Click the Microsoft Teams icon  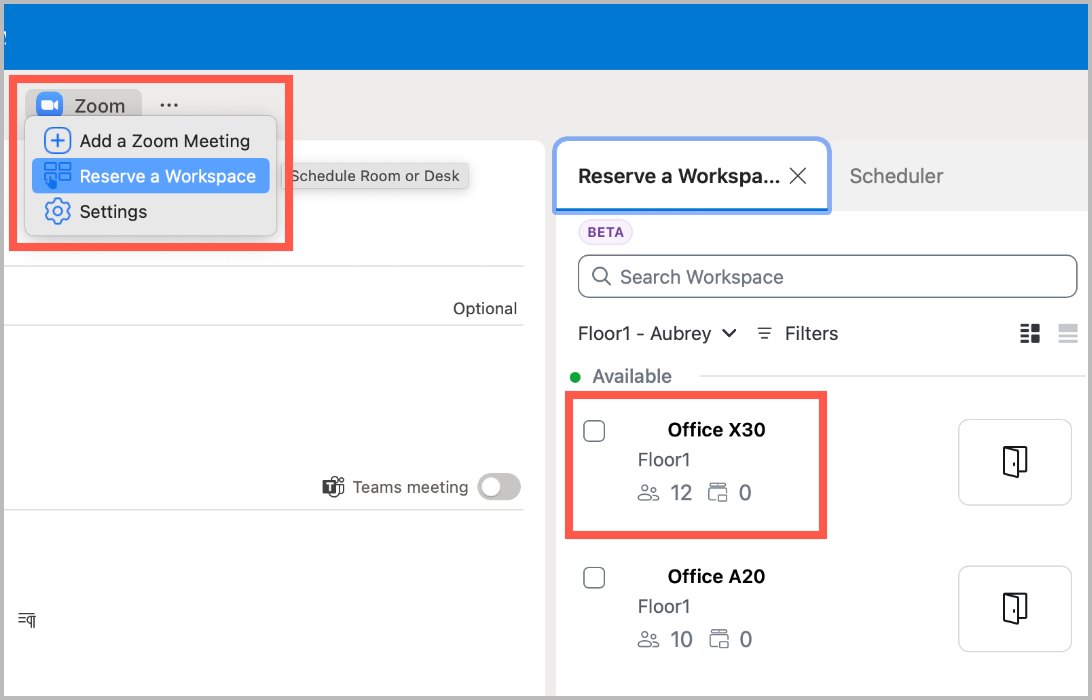pos(333,487)
